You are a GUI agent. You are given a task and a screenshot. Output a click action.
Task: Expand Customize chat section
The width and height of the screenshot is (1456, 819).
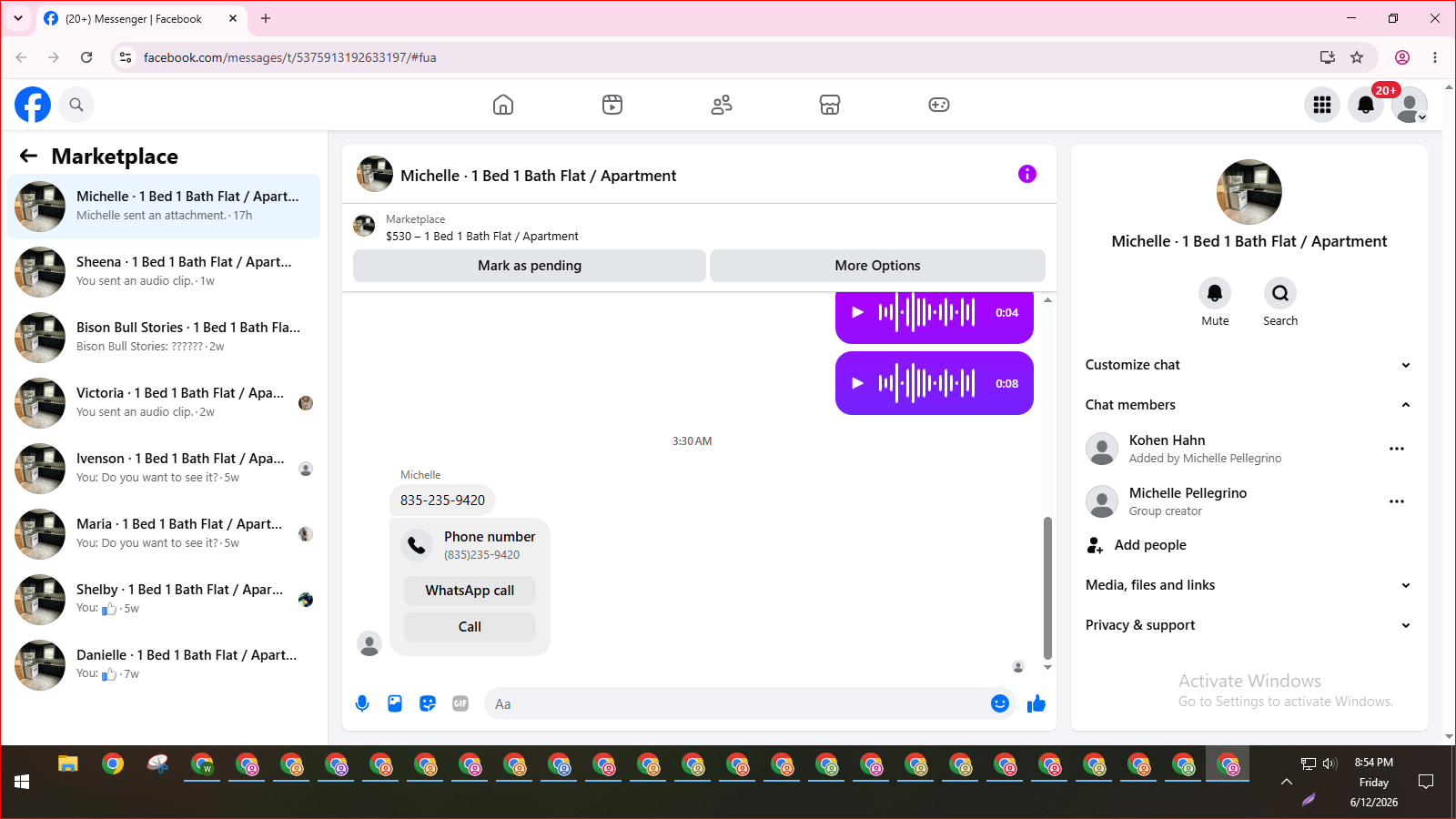[x=1249, y=365]
